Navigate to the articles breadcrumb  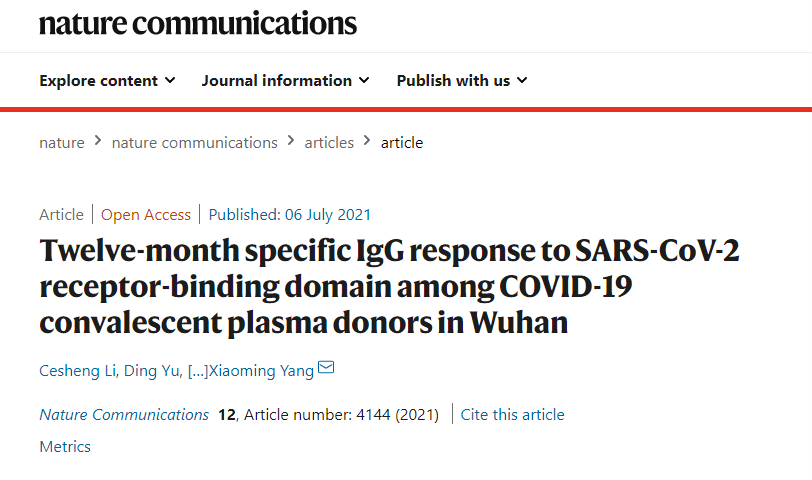[329, 143]
